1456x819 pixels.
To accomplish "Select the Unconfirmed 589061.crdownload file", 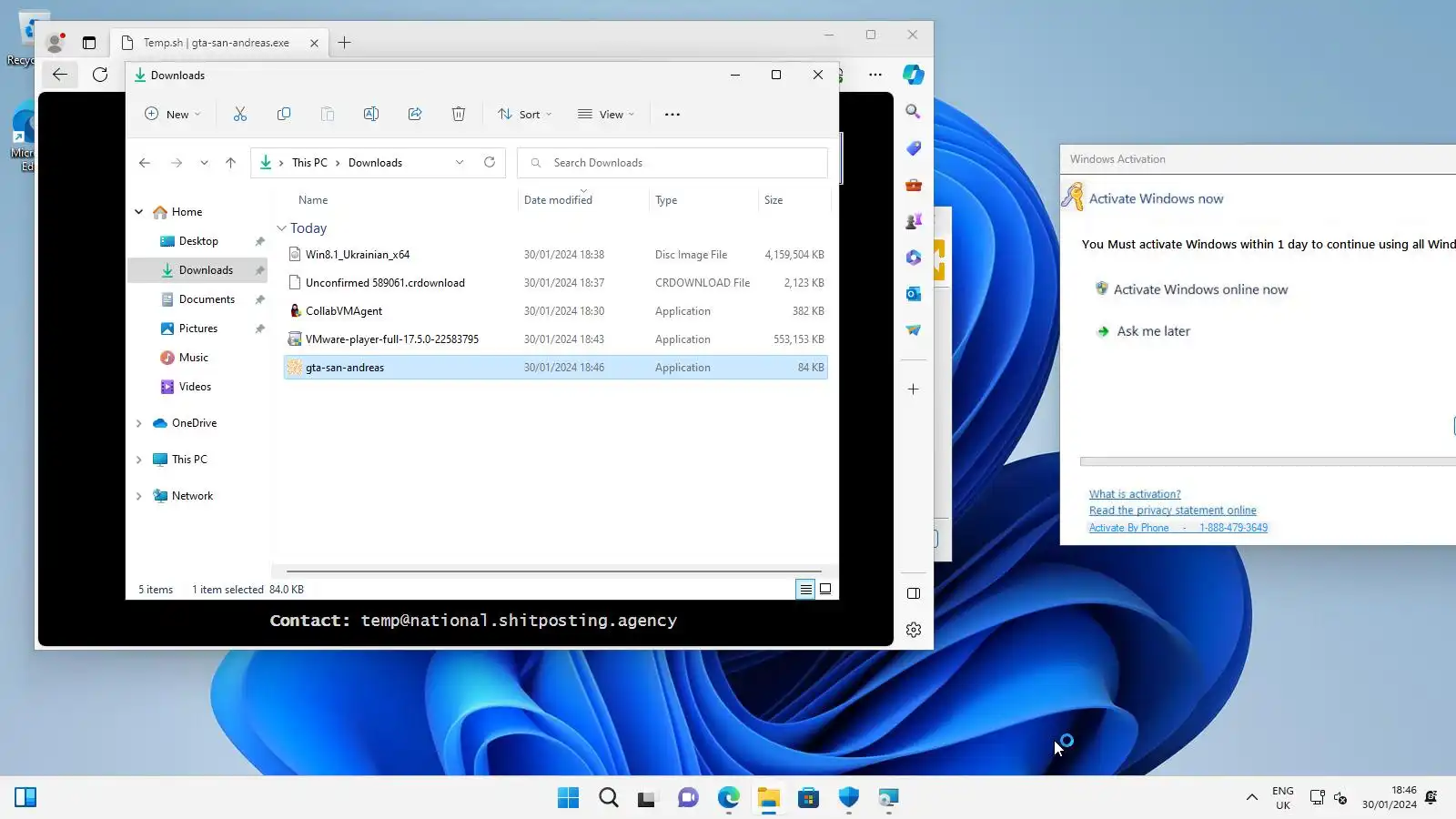I will click(x=555, y=283).
